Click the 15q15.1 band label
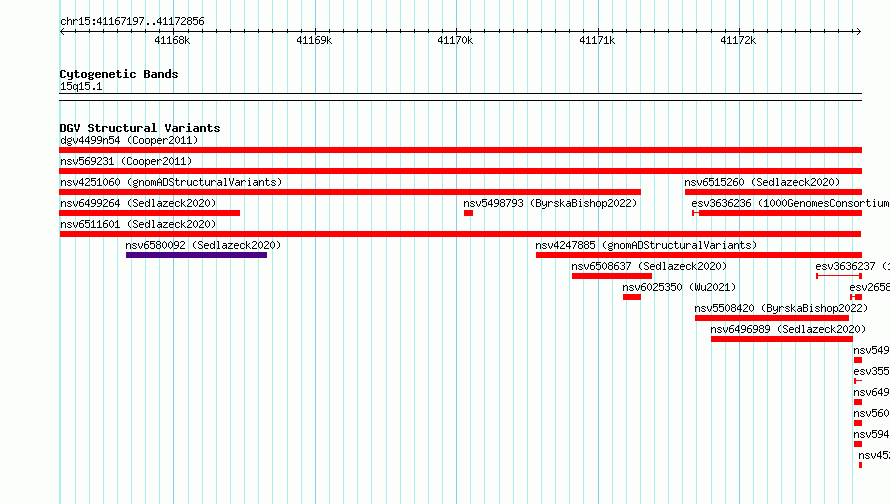The image size is (890, 504). point(81,86)
